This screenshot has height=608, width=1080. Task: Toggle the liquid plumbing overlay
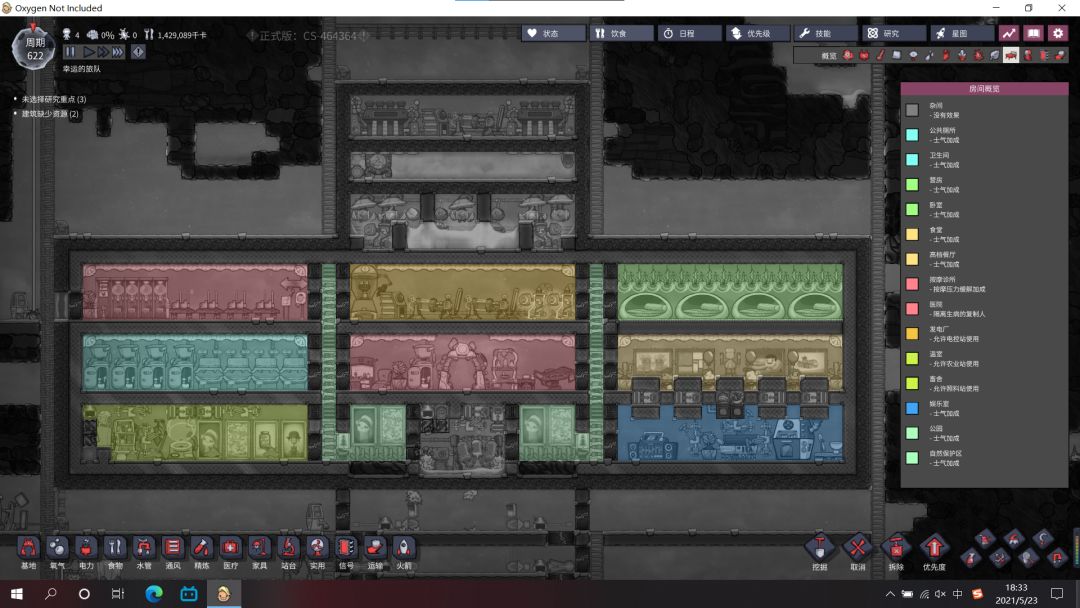pyautogui.click(x=929, y=55)
